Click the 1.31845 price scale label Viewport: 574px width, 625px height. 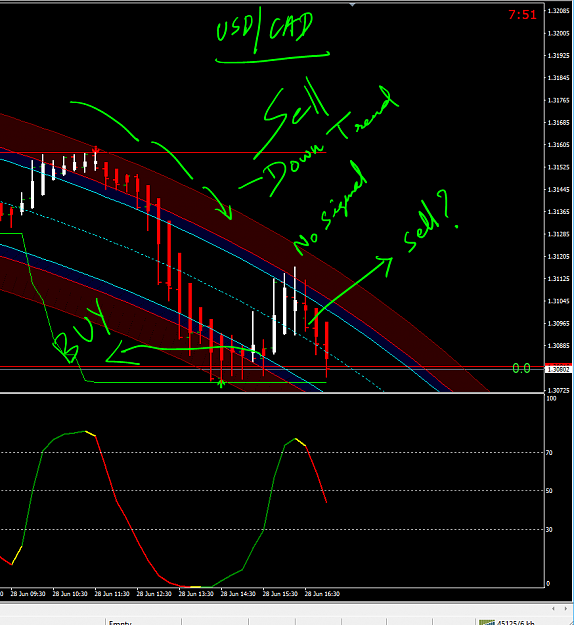tap(558, 78)
